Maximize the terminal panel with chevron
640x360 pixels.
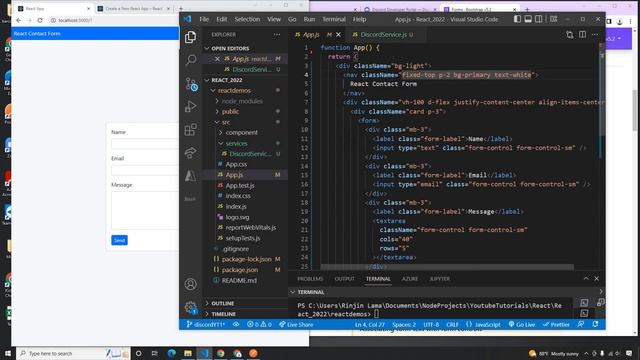point(586,278)
